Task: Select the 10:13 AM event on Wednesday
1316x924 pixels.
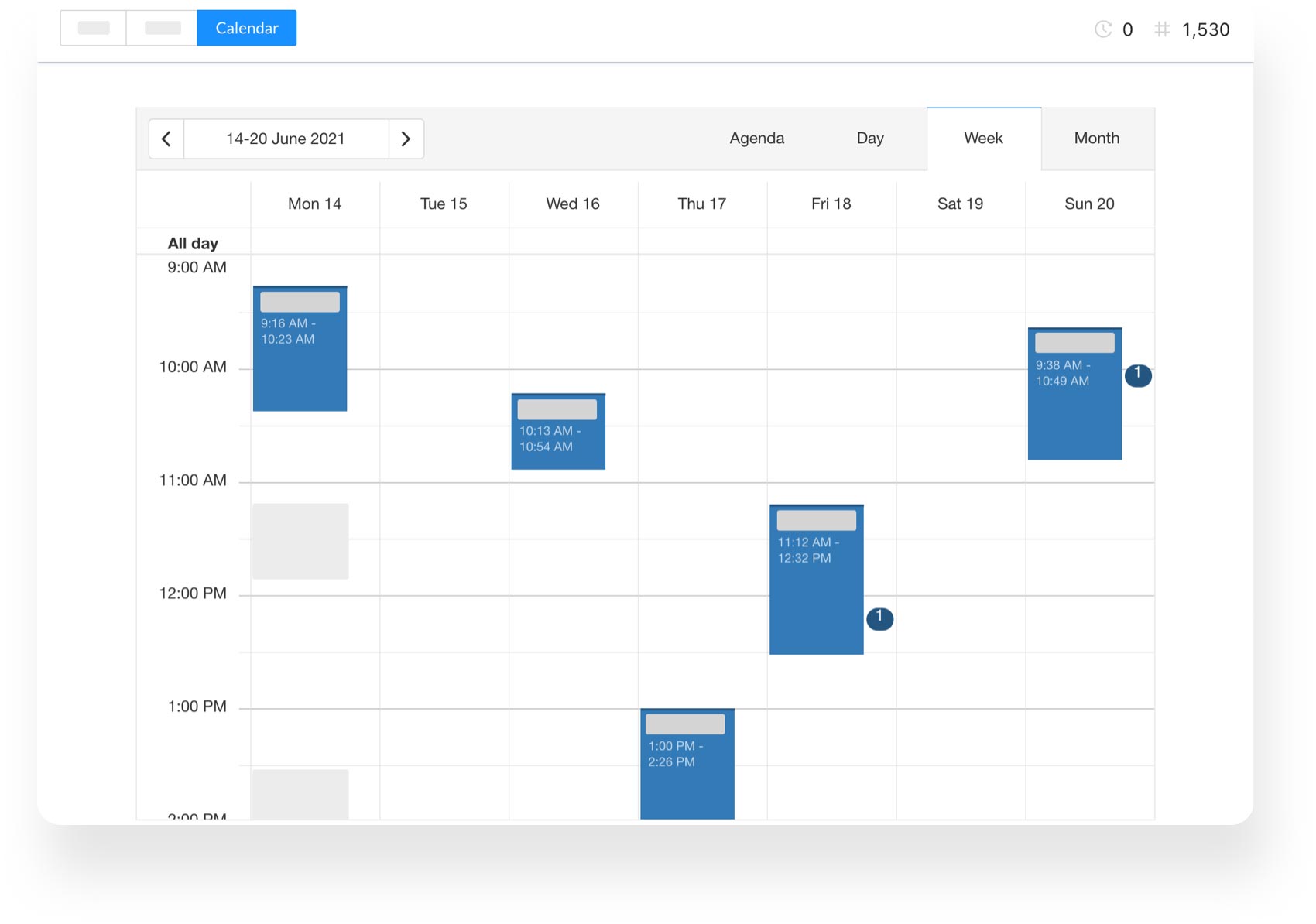Action: (558, 431)
